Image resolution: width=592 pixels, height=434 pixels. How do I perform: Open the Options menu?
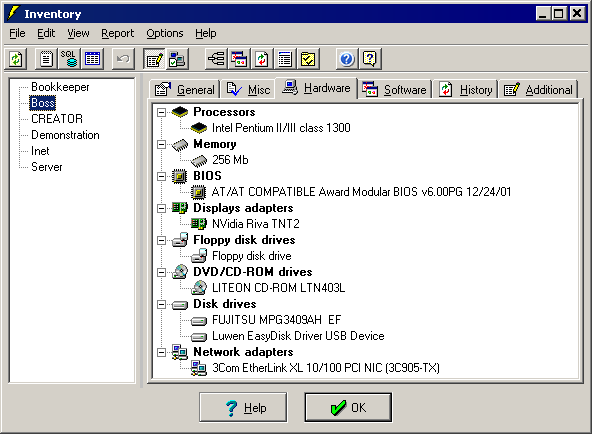coord(165,33)
